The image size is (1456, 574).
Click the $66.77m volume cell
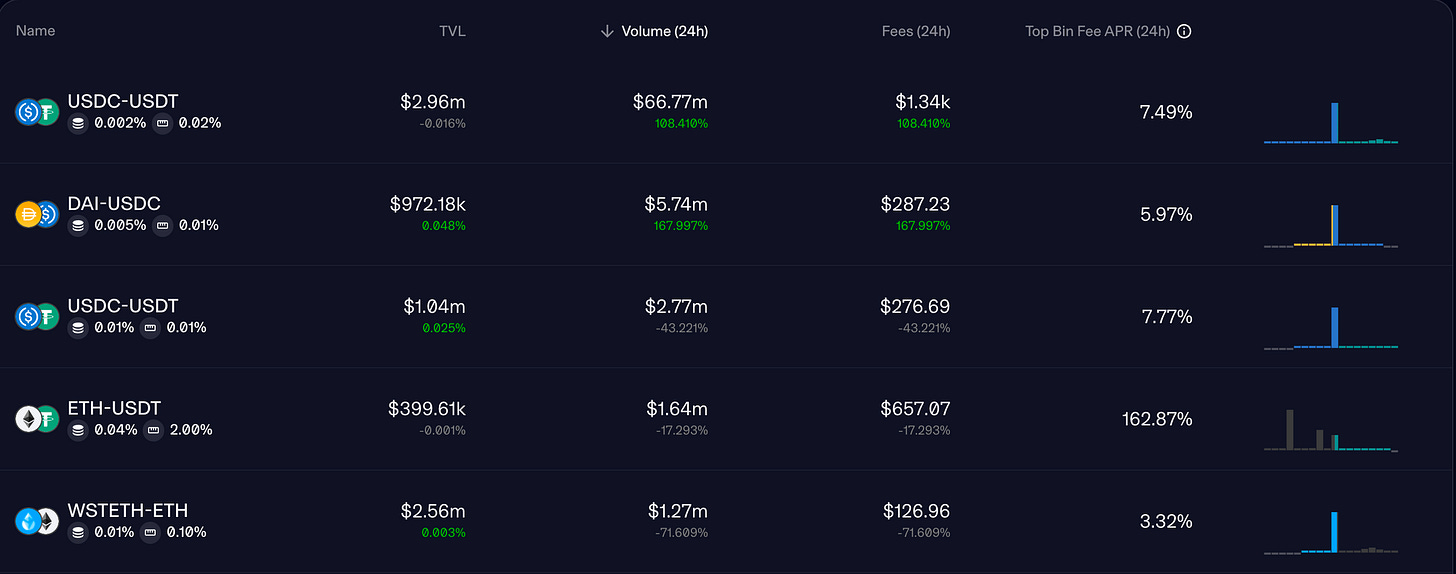click(670, 101)
